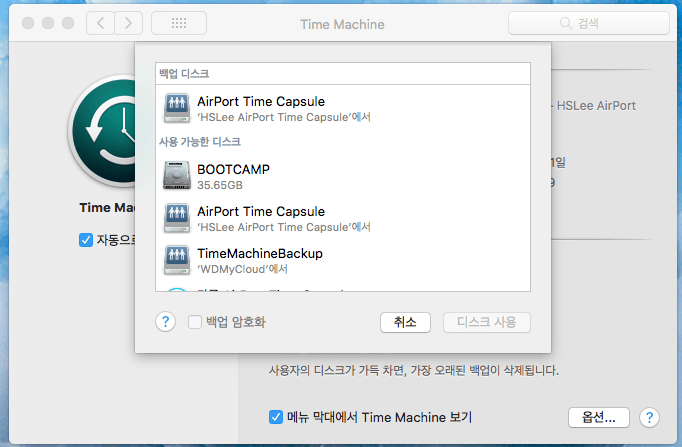Click the disk icon of the available AirPort Time Capsule
The height and width of the screenshot is (447, 682).
click(x=177, y=218)
